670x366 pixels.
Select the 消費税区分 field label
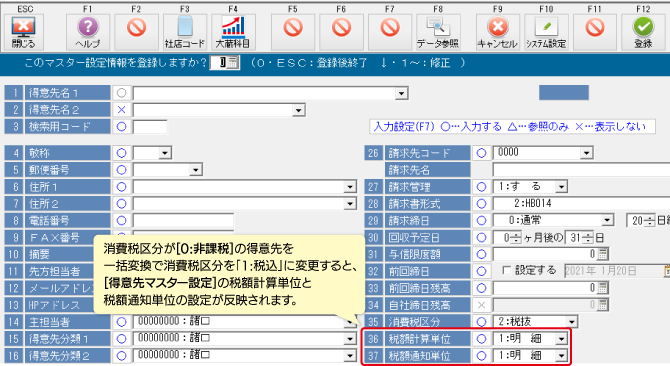click(x=427, y=322)
